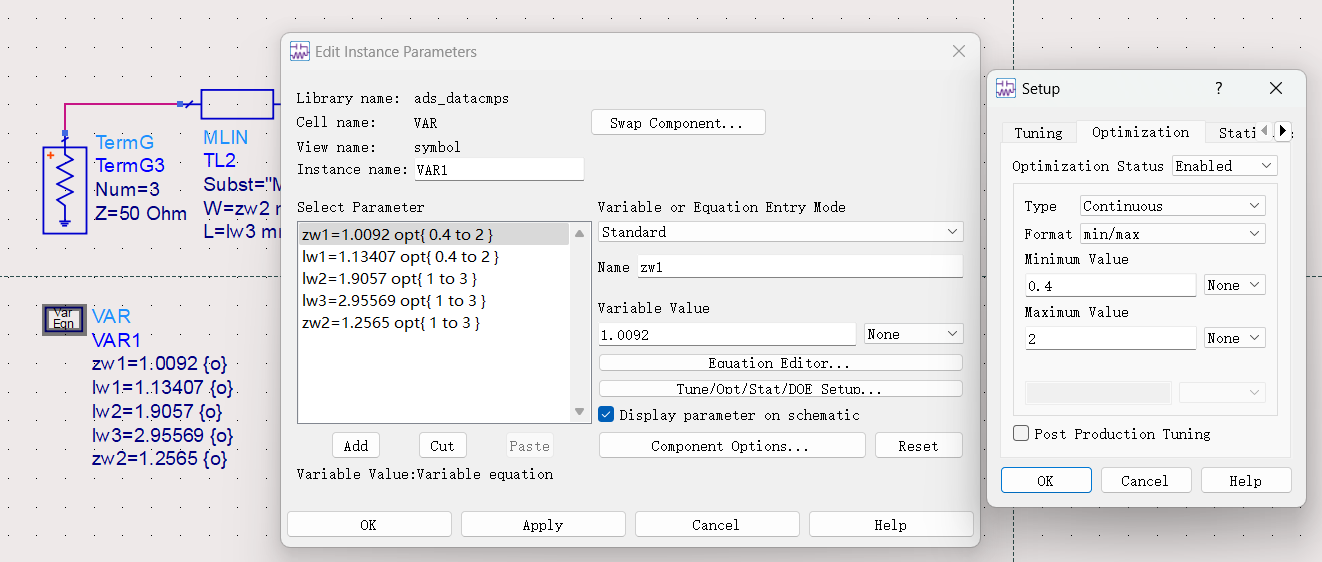The image size is (1322, 562).
Task: Select lw2=1.9057 parameter in the list
Action: click(434, 278)
